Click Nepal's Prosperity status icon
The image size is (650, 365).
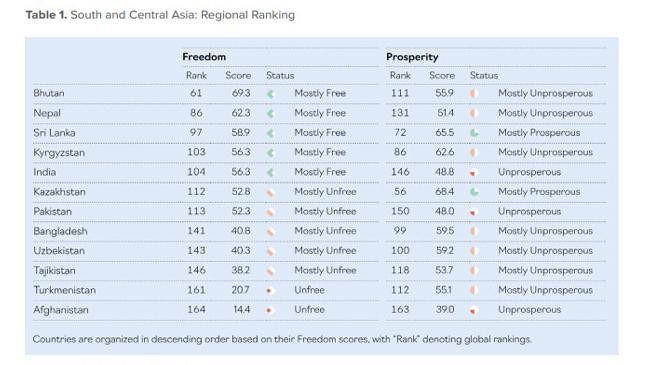473,113
